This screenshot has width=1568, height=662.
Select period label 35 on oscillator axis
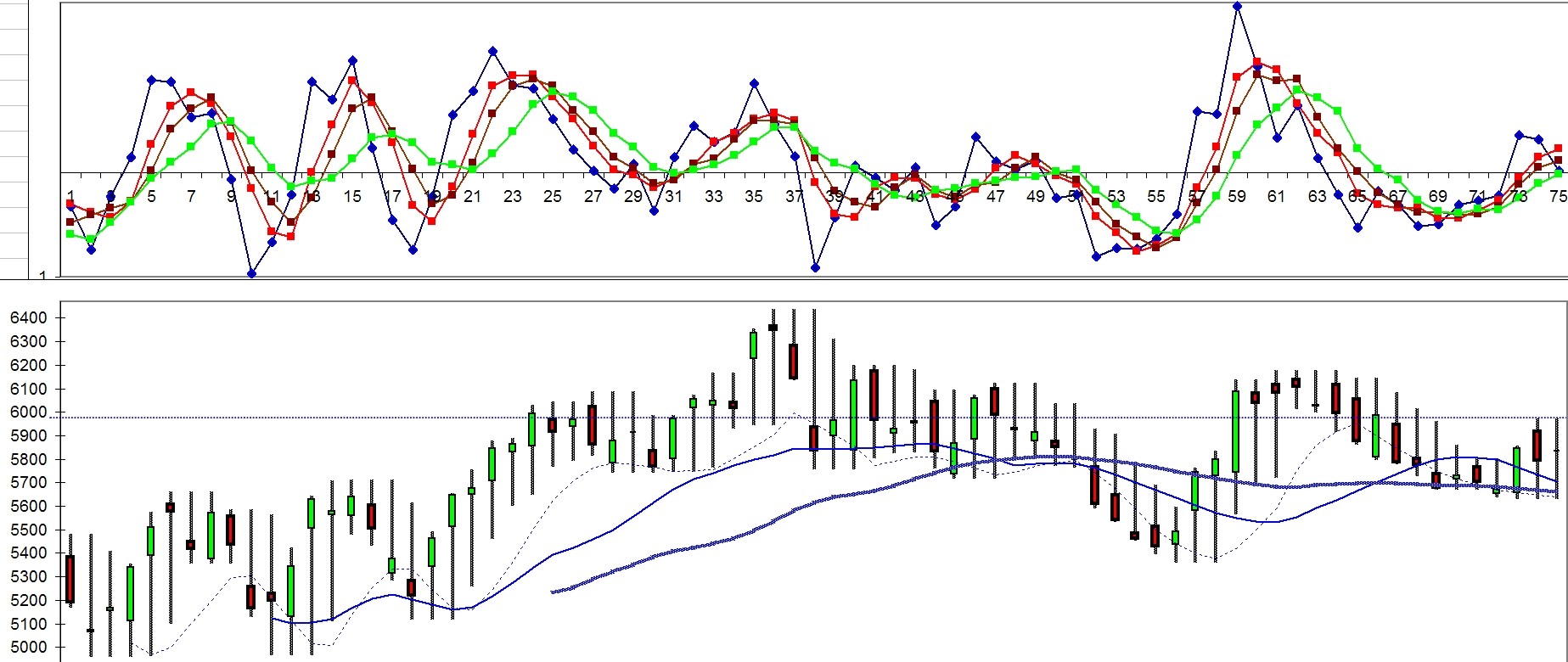point(754,197)
